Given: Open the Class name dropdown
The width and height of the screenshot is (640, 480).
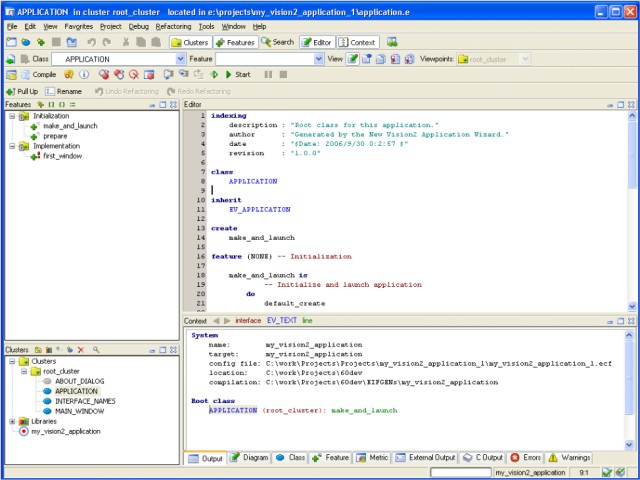Looking at the screenshot, I should 180,59.
